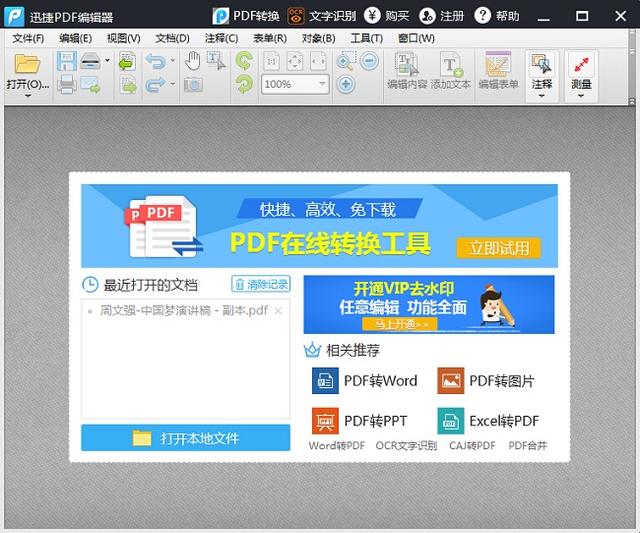Image resolution: width=640 pixels, height=533 pixels.
Task: Open the 文档(D) menu
Action: 172,38
